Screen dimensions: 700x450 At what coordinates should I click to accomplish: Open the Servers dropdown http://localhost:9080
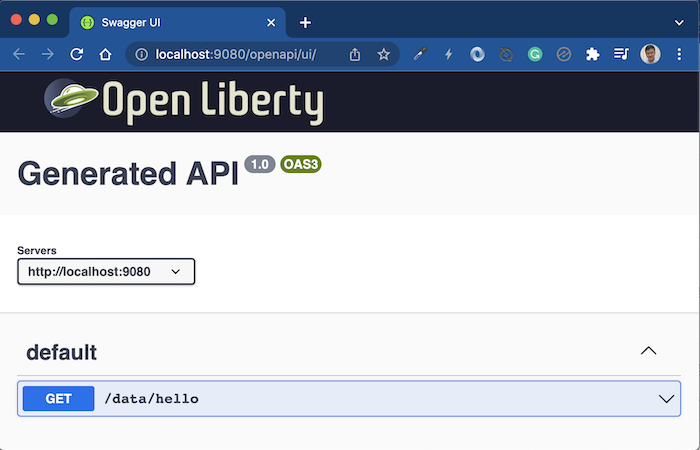[x=106, y=271]
